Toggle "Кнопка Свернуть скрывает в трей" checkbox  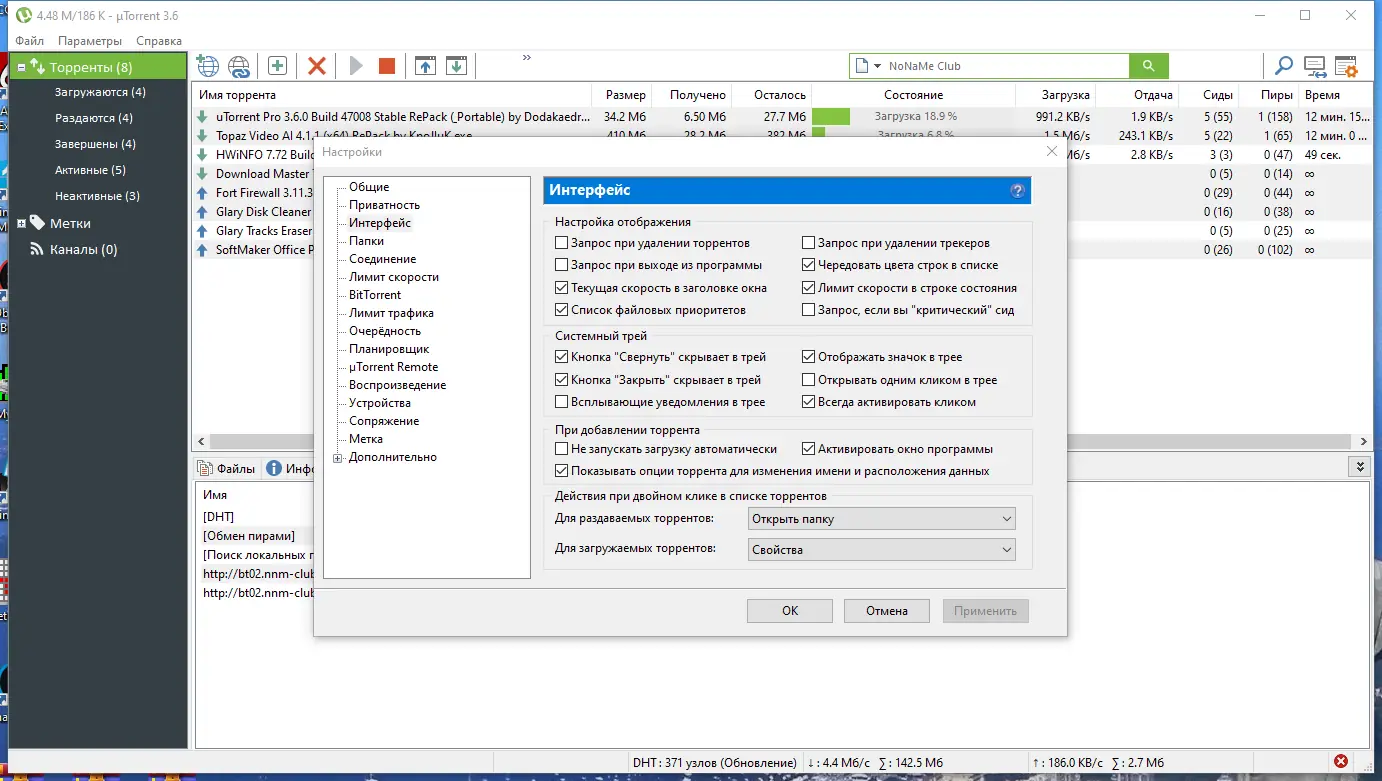[x=562, y=357]
